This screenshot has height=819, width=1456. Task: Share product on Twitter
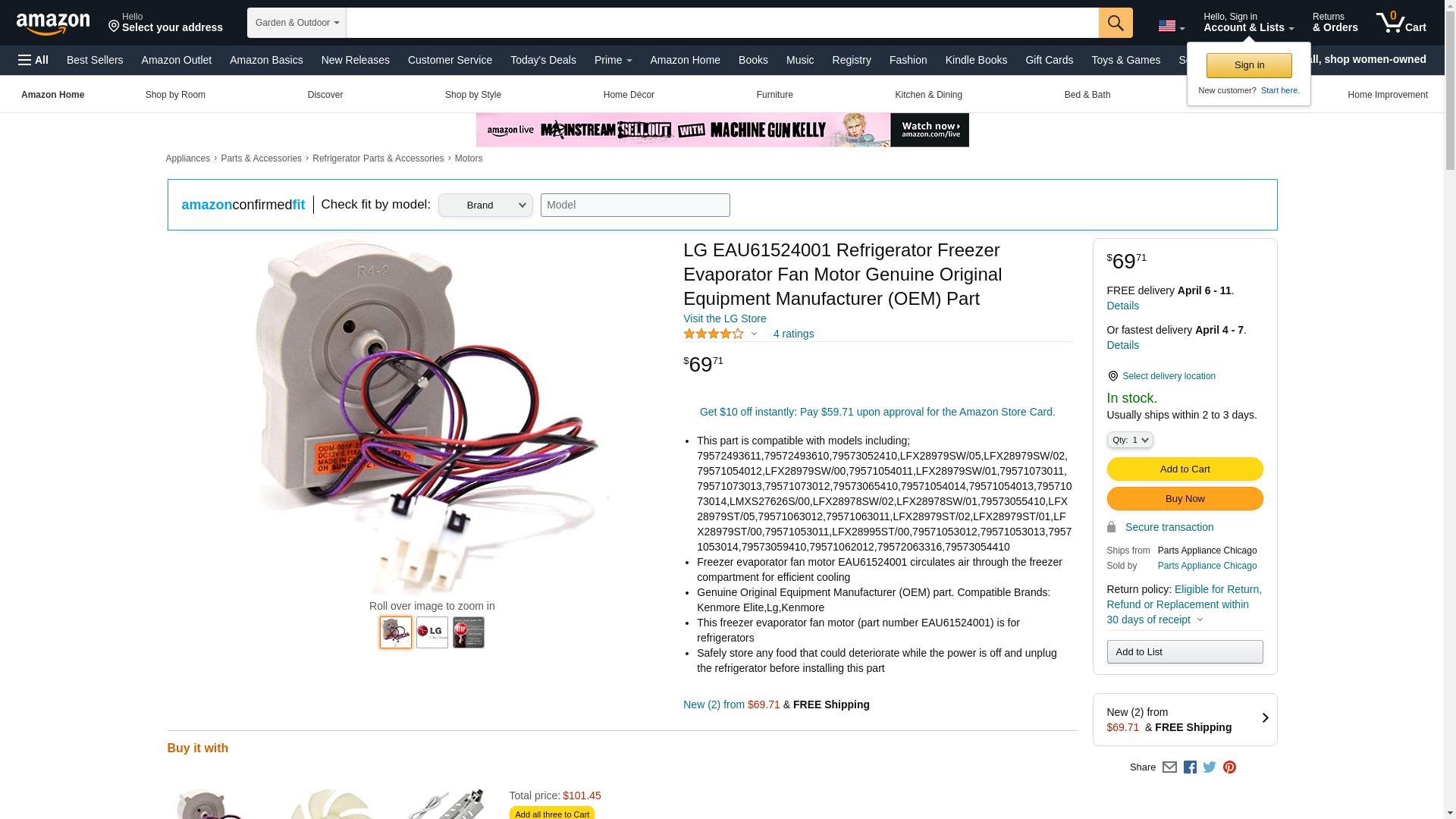1210,767
